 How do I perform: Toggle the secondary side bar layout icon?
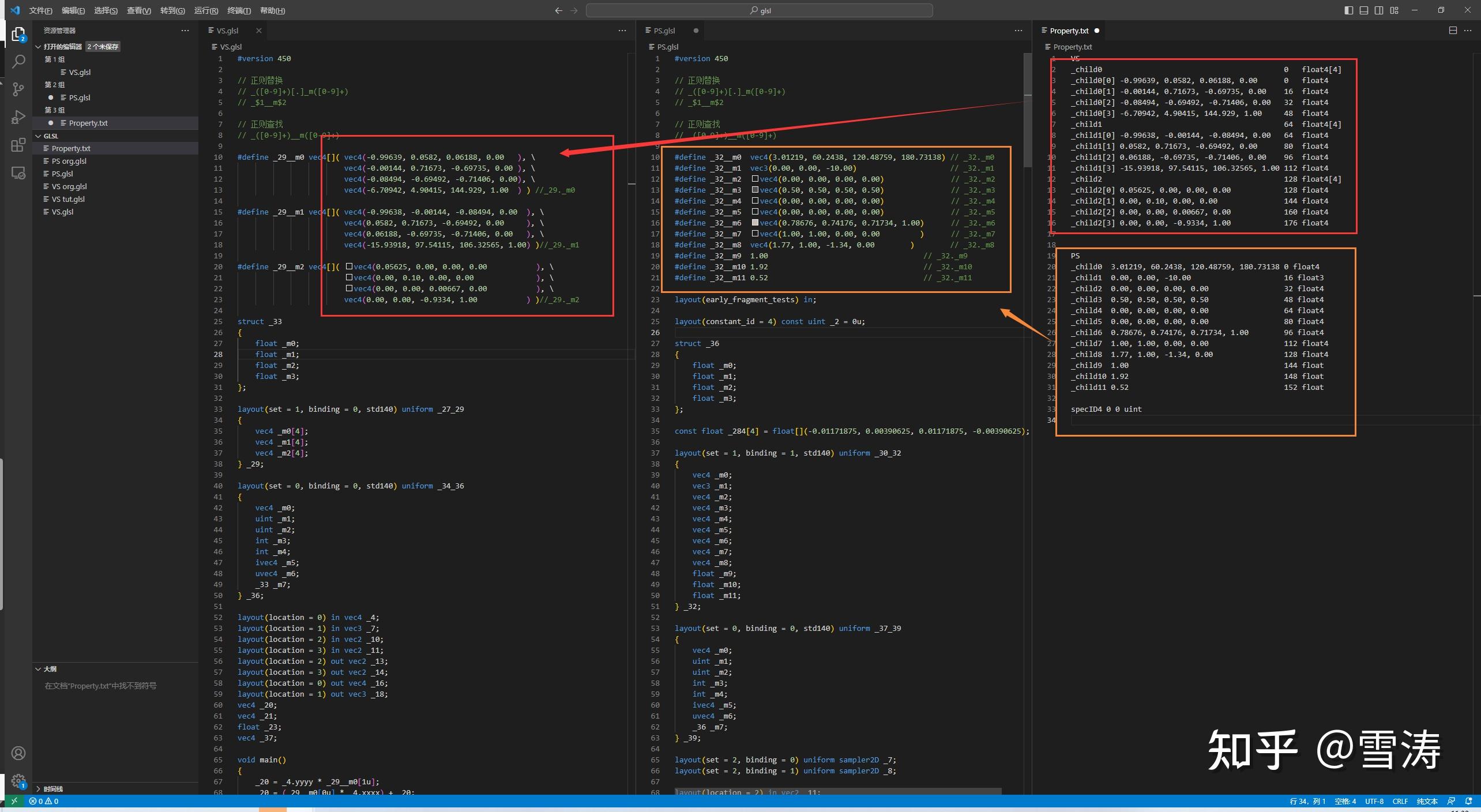coord(1378,10)
